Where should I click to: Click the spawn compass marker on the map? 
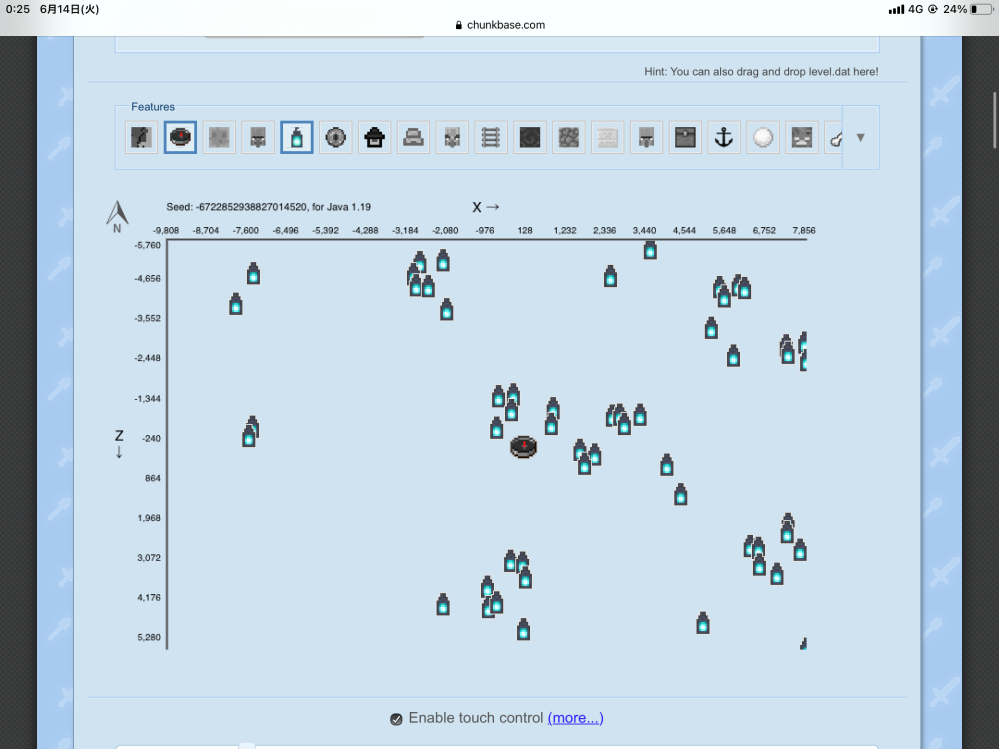[524, 446]
